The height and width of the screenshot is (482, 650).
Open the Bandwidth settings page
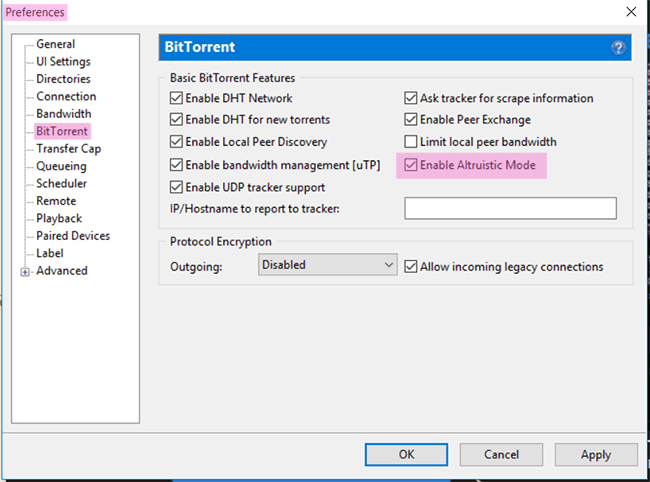point(63,114)
